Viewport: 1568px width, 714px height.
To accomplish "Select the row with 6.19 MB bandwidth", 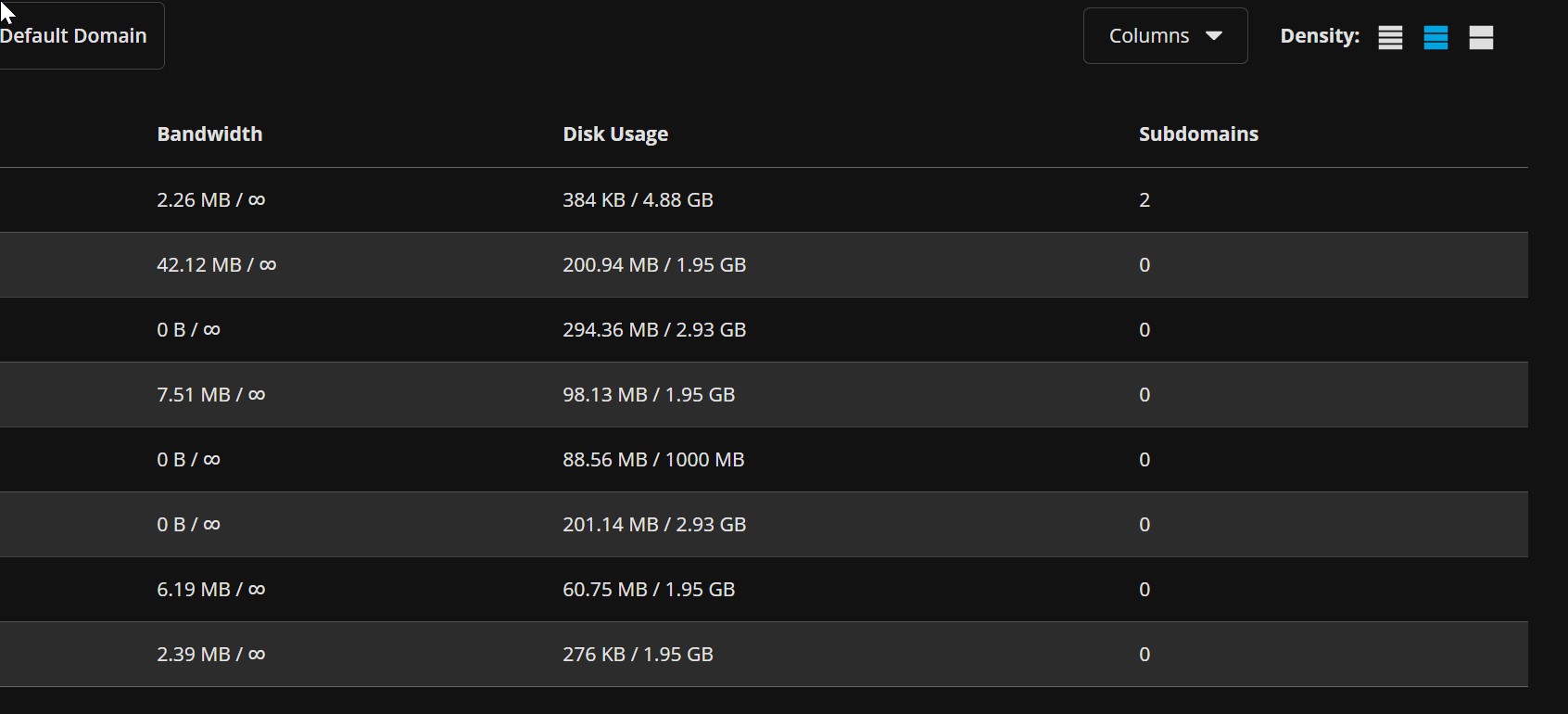I will tap(211, 590).
